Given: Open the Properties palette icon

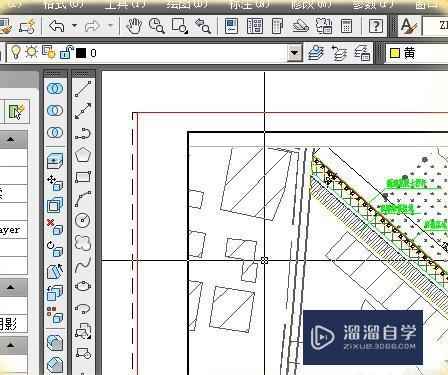Looking at the screenshot, I should (x=231, y=26).
